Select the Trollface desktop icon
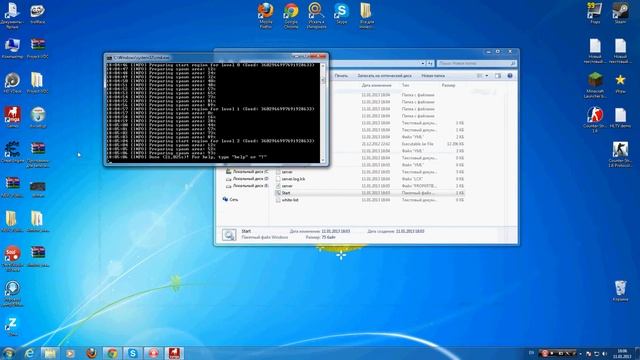Image resolution: width=640 pixels, height=360 pixels. tap(38, 13)
